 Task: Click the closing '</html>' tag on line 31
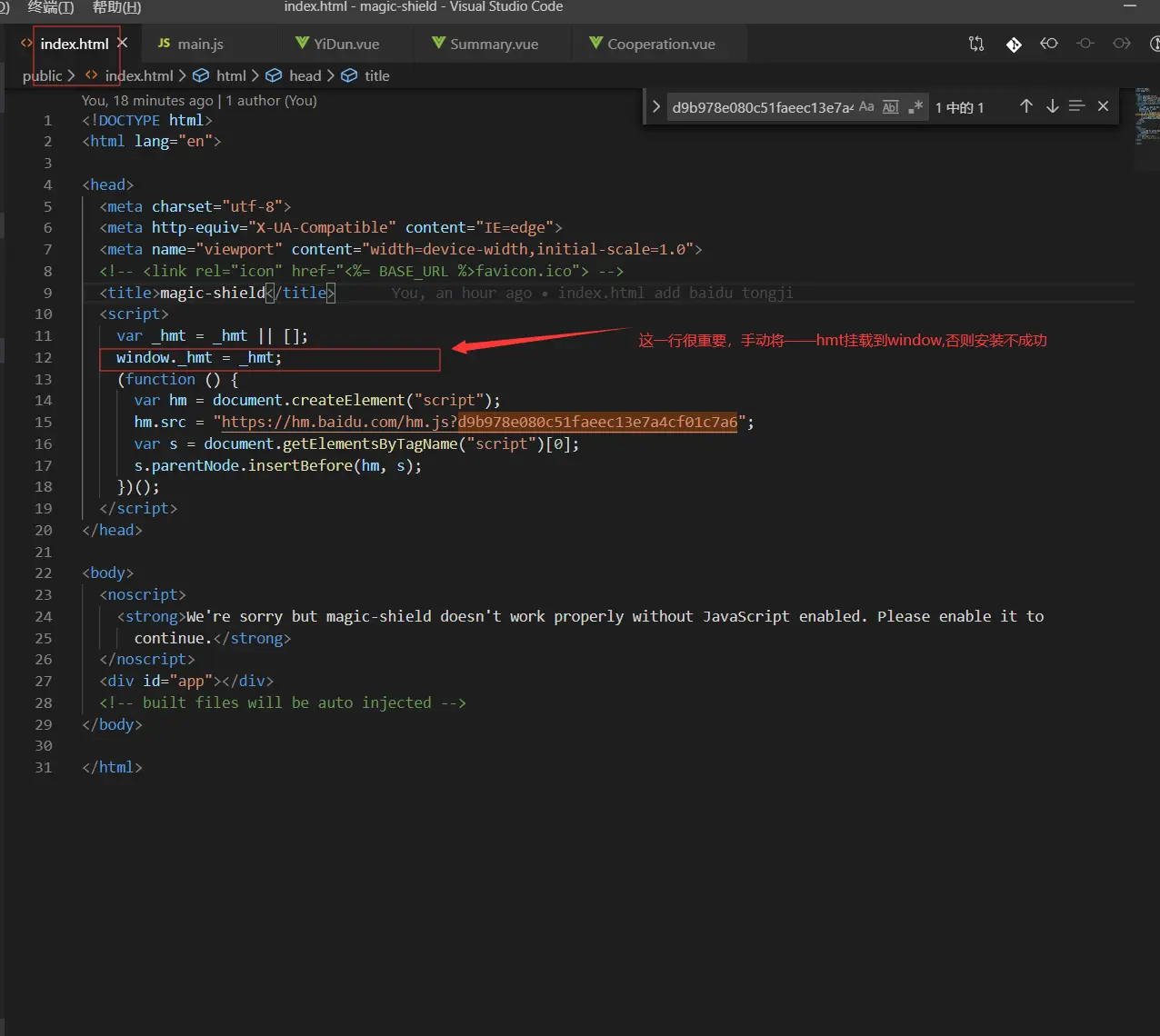point(112,767)
